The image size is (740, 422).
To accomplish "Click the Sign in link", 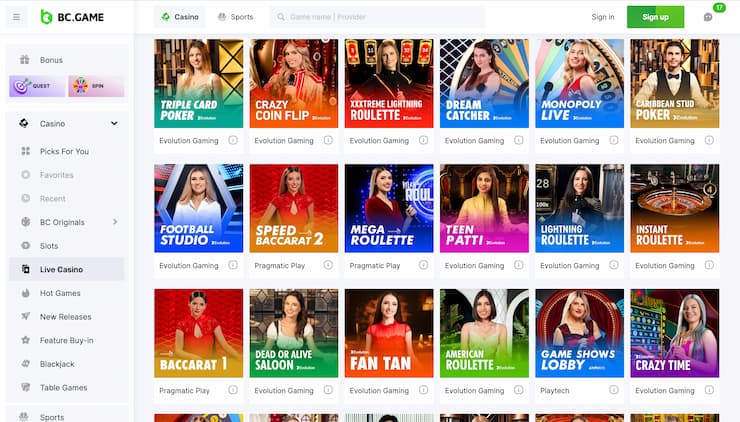I will [603, 17].
